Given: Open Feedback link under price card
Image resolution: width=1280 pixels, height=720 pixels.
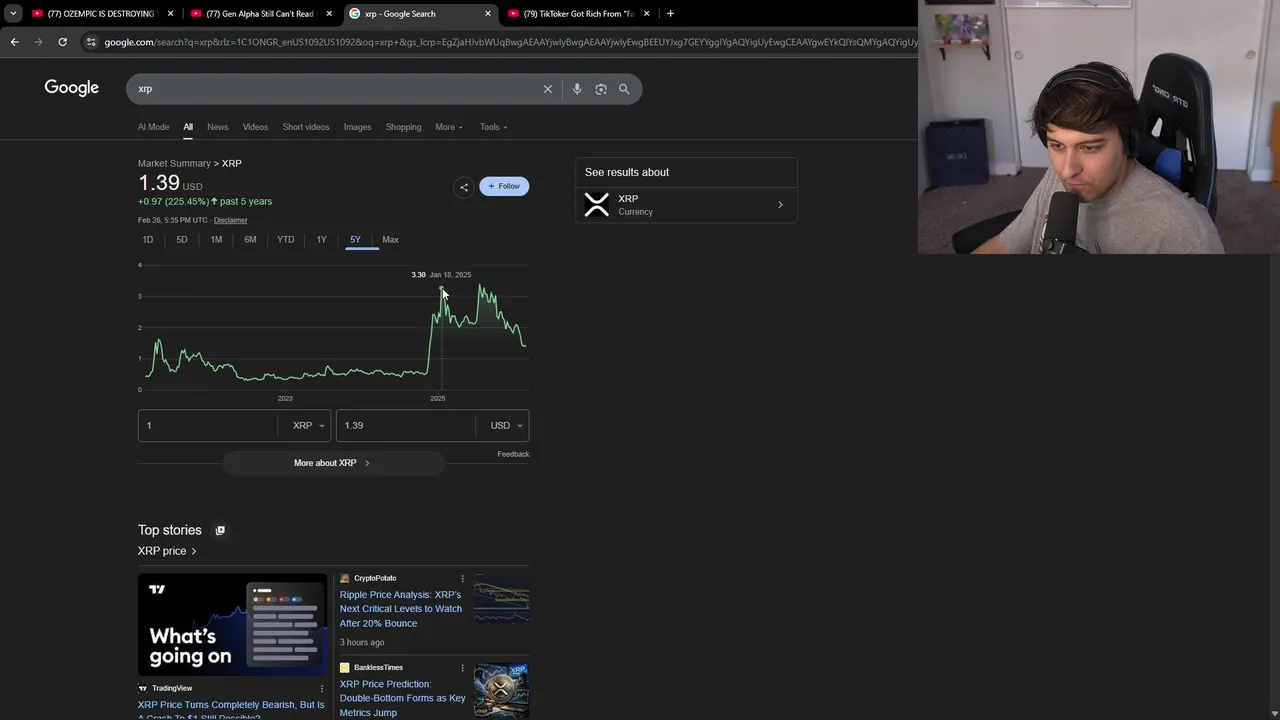Looking at the screenshot, I should click(x=513, y=454).
